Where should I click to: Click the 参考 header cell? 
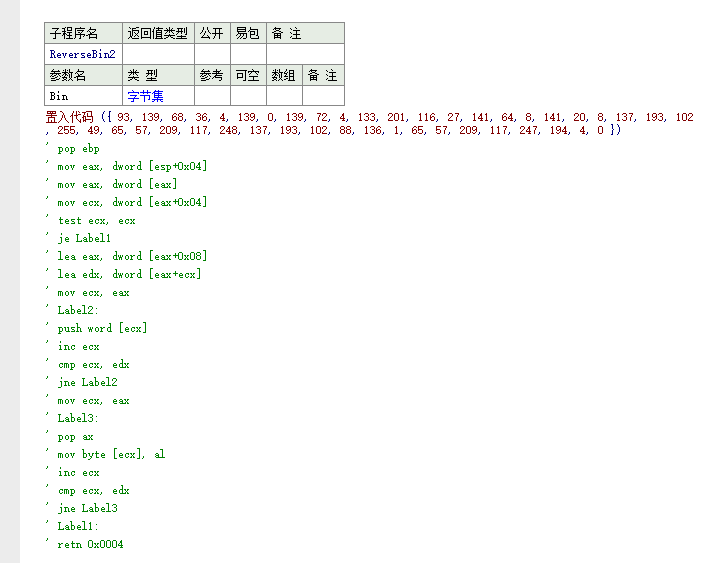(212, 75)
